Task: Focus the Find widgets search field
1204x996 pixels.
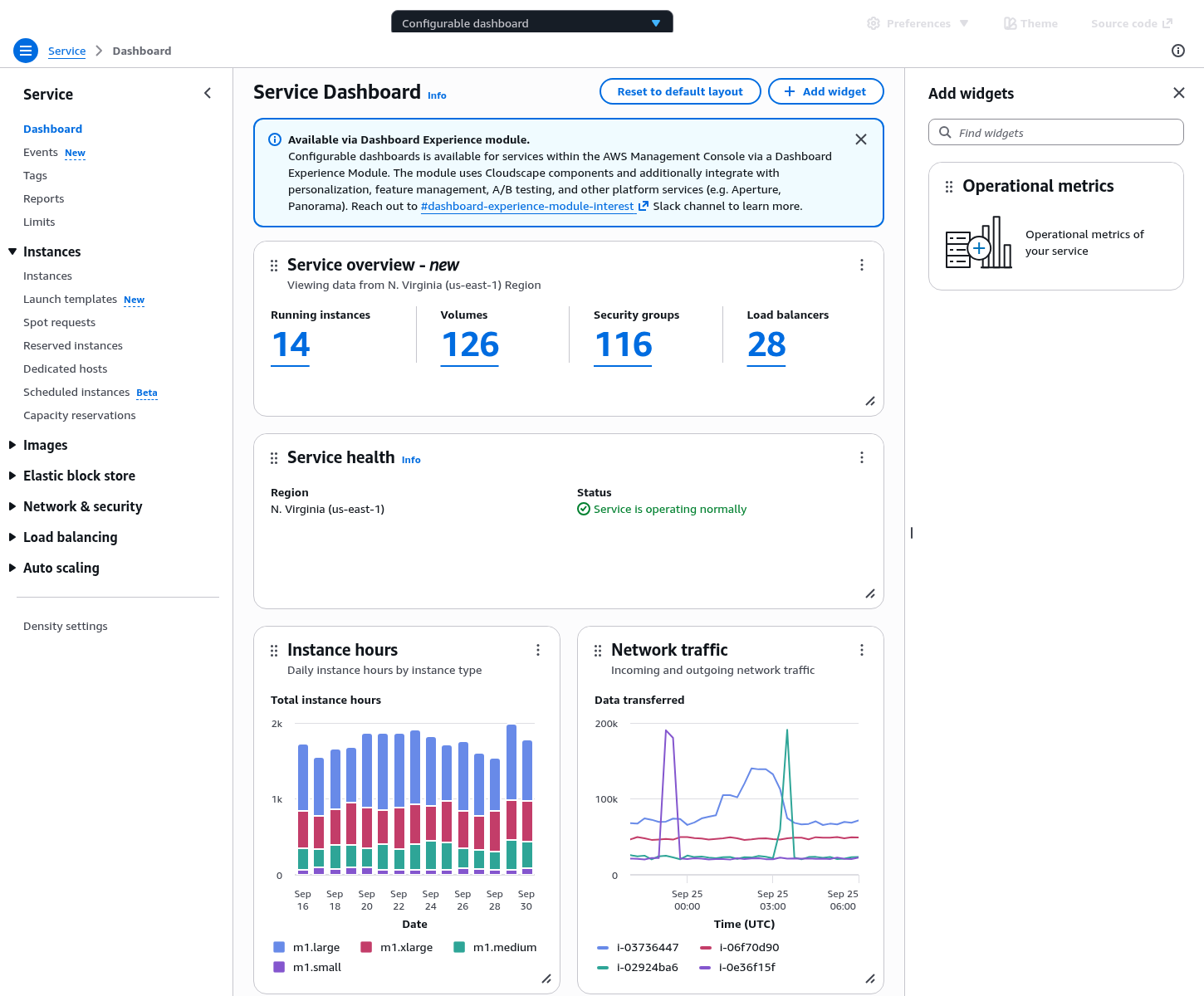Action: (x=1063, y=133)
